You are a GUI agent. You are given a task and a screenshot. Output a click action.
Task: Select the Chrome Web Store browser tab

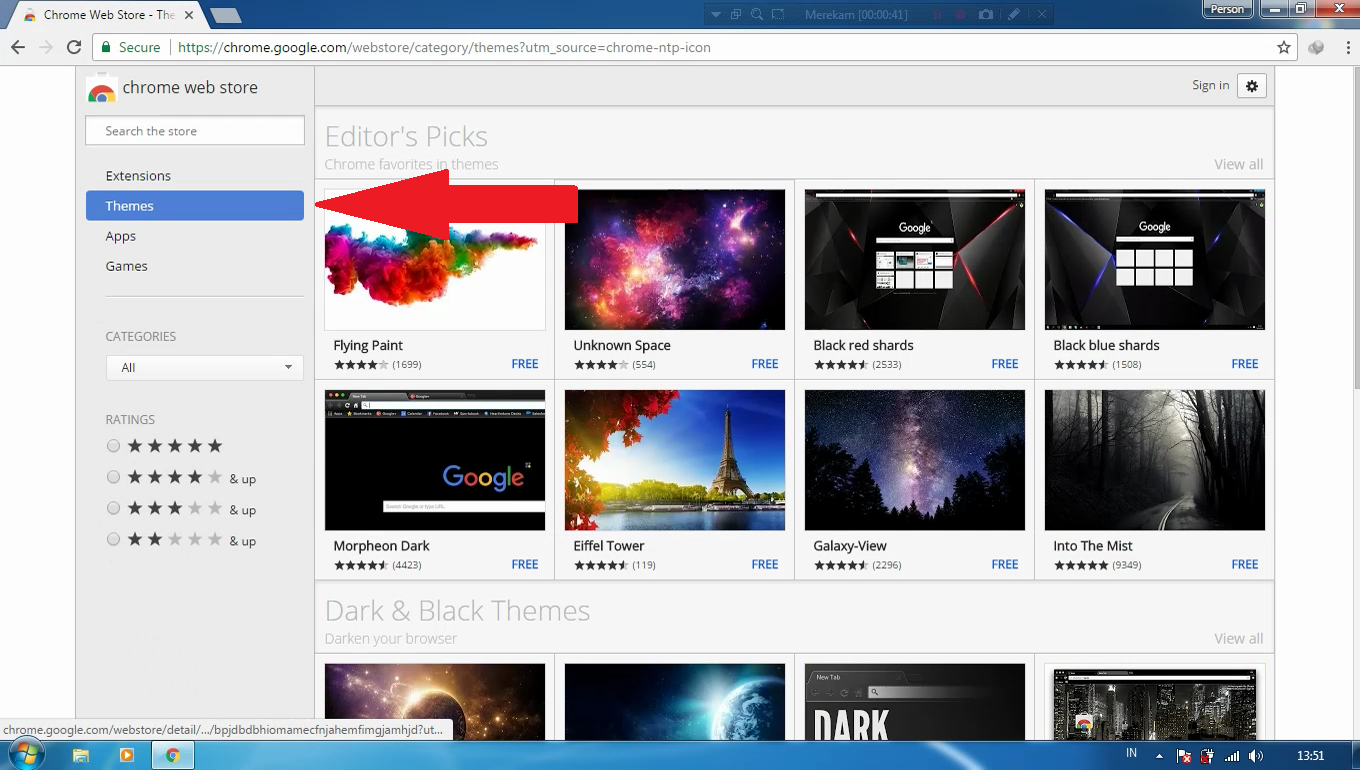pyautogui.click(x=105, y=15)
